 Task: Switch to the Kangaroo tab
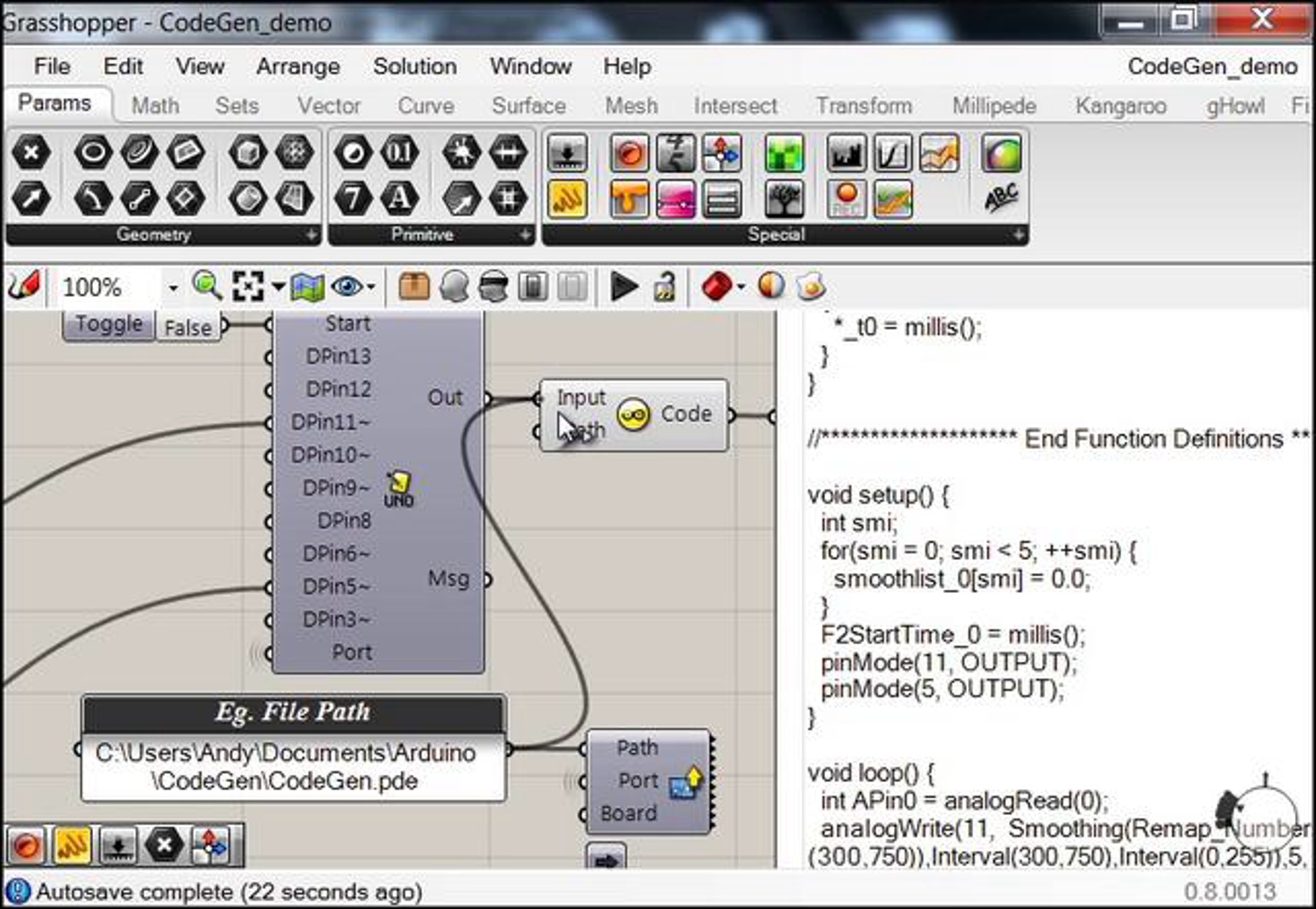pos(1121,106)
